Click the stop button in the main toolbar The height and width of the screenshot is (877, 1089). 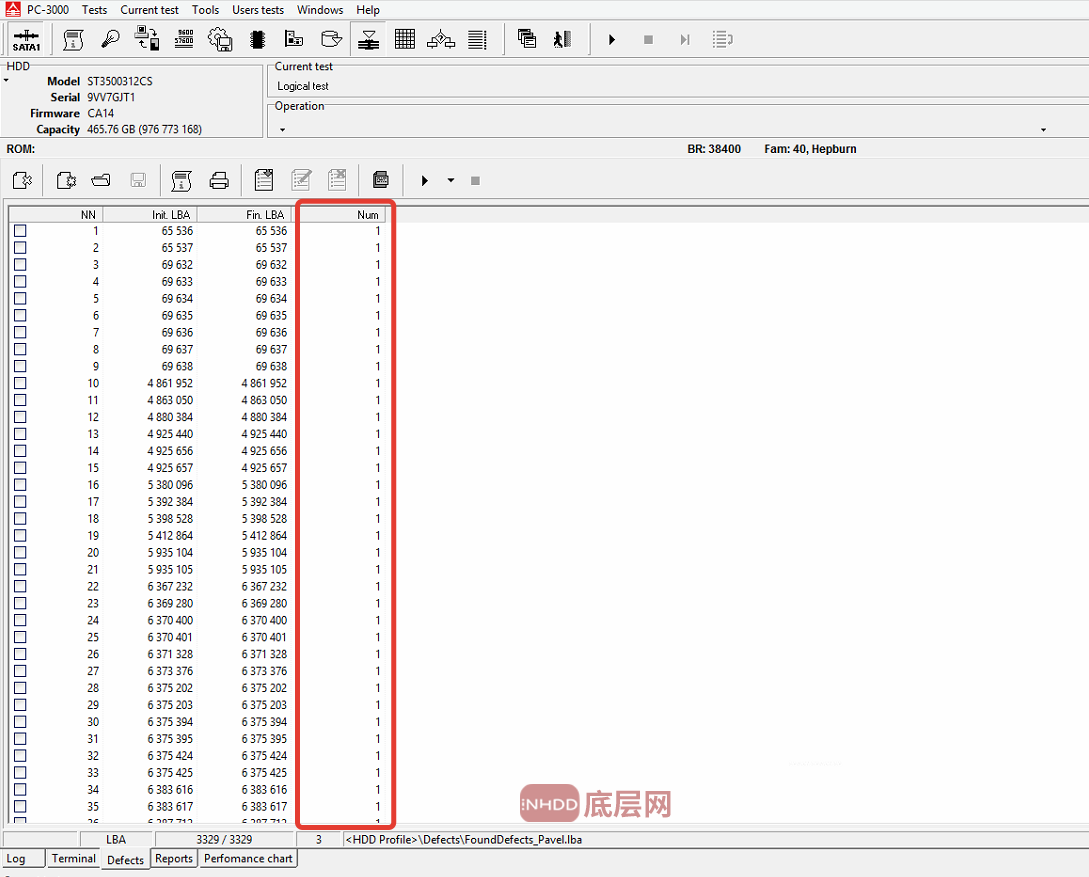(648, 40)
